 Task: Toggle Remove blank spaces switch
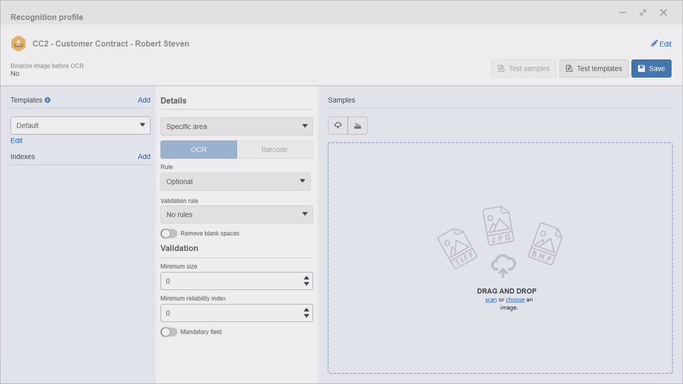pos(169,233)
